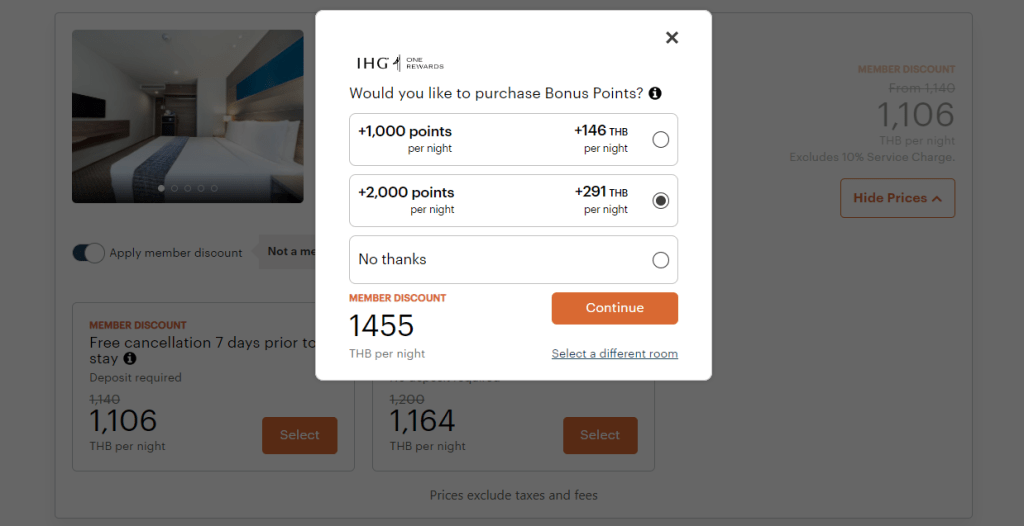The height and width of the screenshot is (526, 1024).
Task: Collapse rates with Hide Prices button
Action: (897, 198)
